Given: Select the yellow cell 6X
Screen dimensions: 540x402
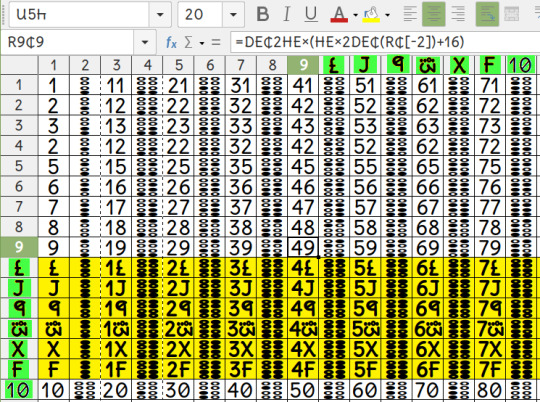Looking at the screenshot, I should tap(428, 349).
